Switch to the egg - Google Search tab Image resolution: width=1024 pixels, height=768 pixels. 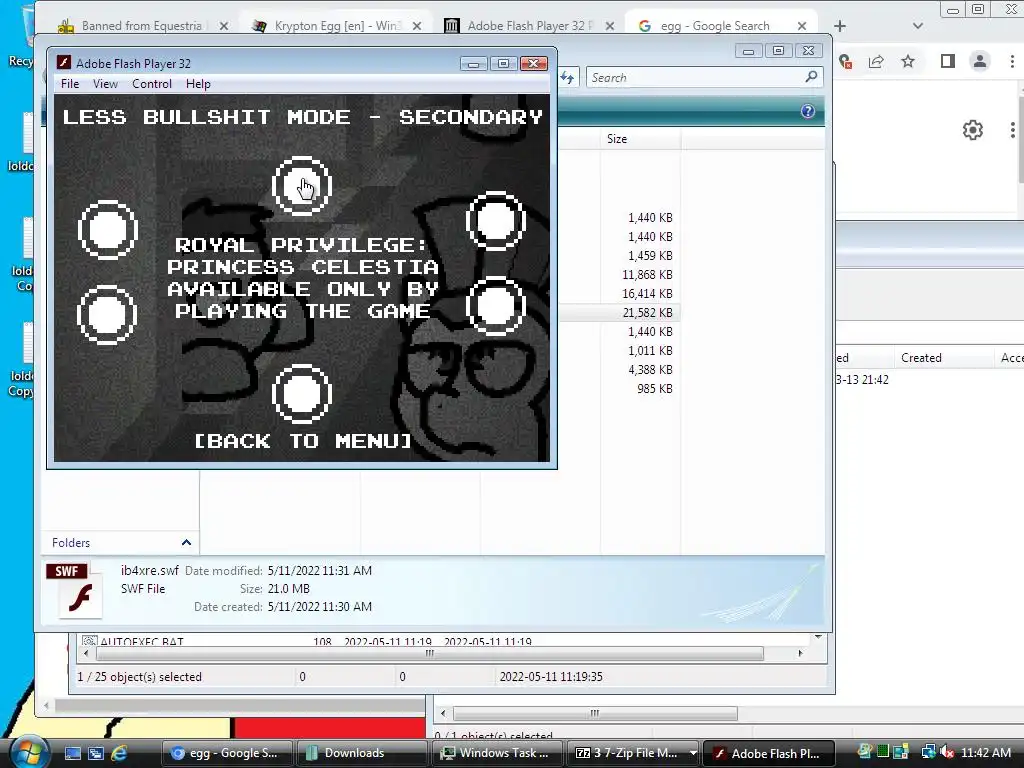[x=715, y=25]
